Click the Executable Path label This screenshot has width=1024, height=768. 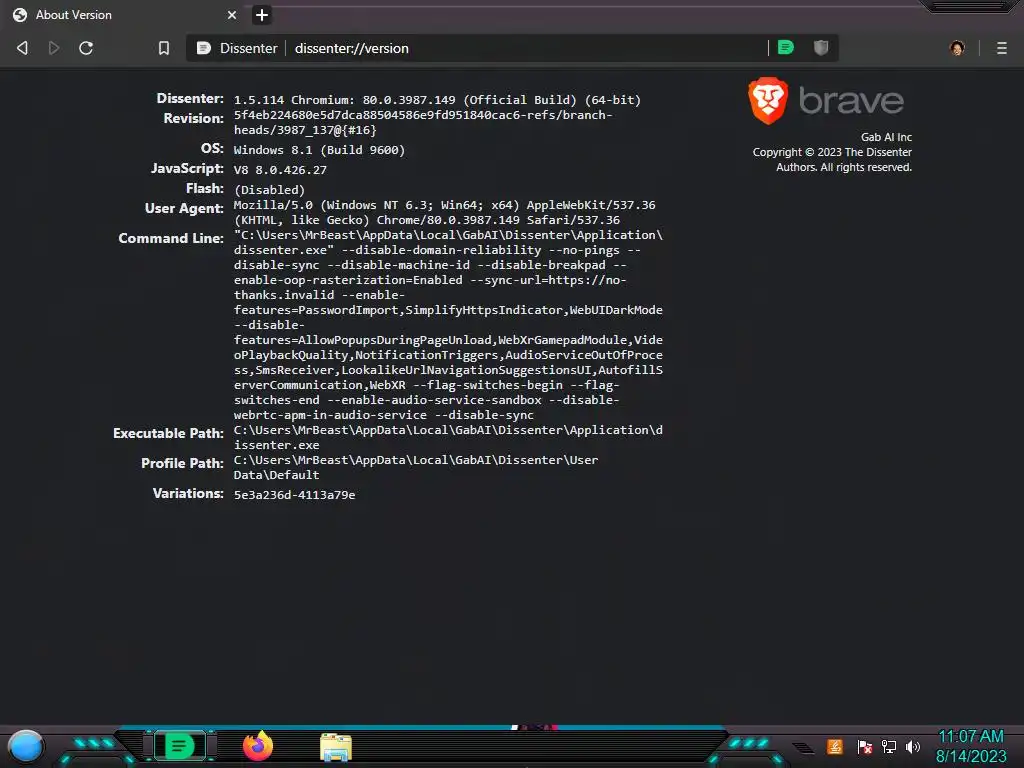coord(168,434)
